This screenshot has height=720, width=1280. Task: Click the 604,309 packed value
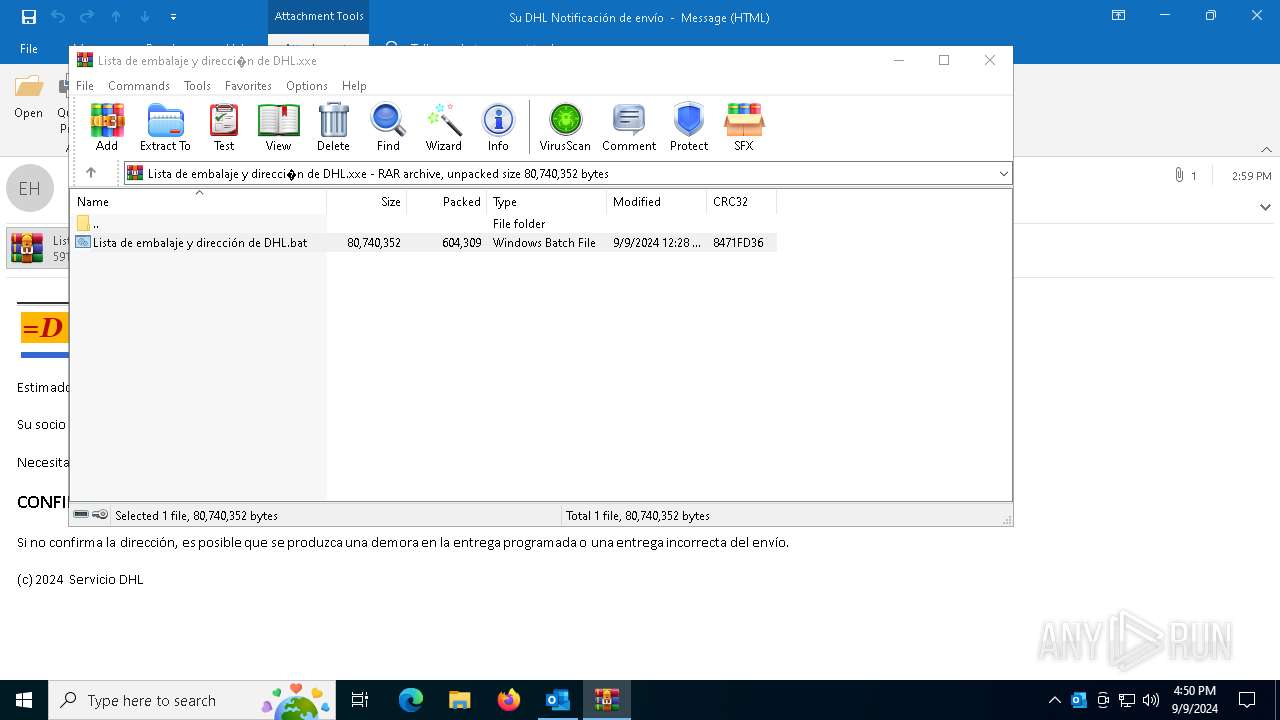pos(462,243)
